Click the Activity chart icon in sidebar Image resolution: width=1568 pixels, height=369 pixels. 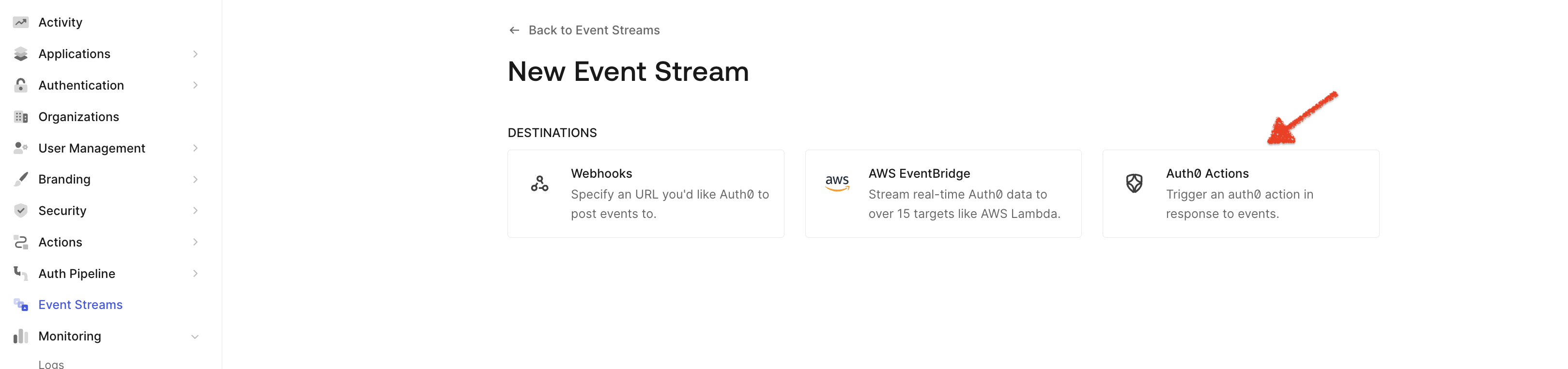21,23
